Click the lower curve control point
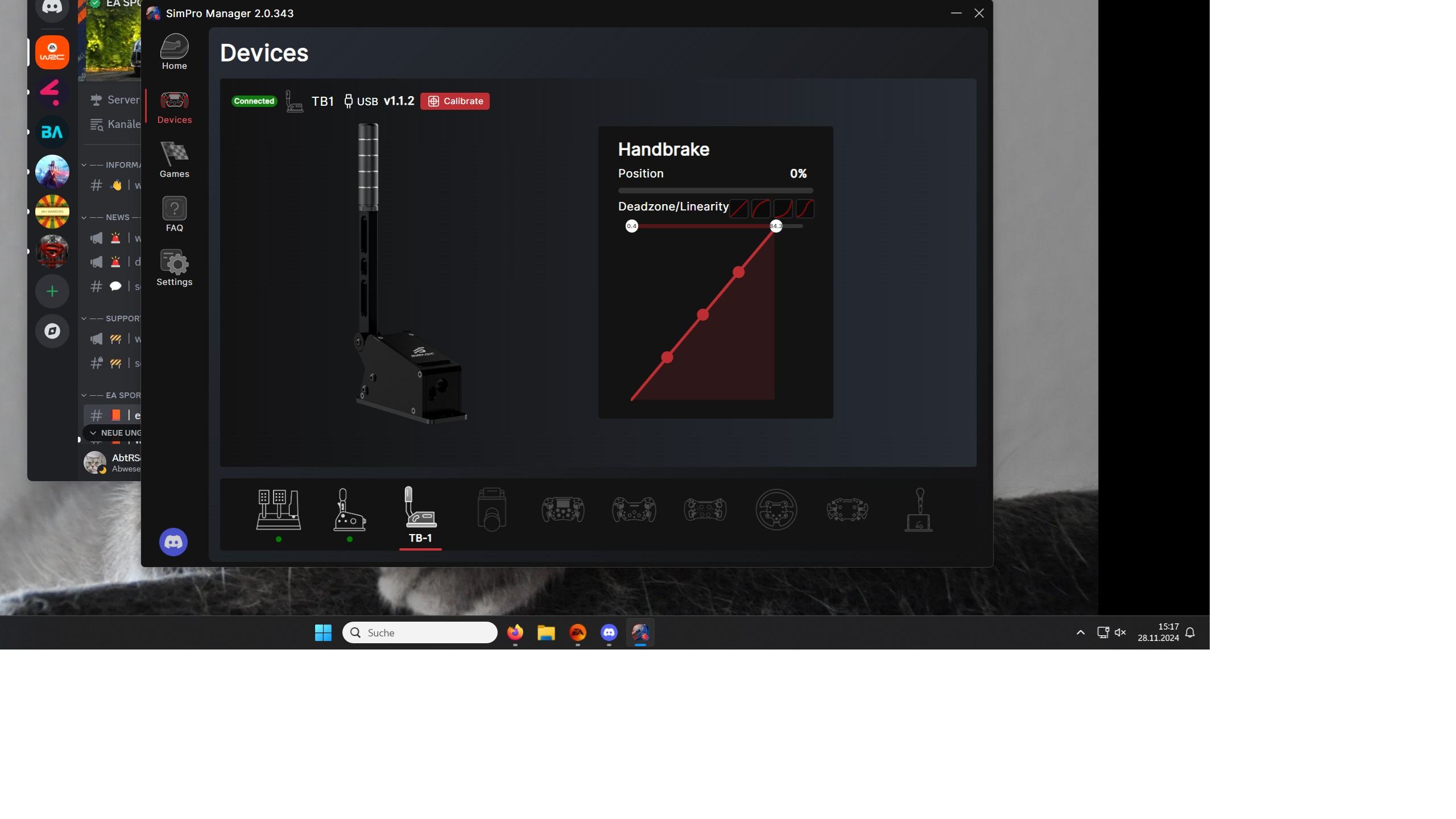1456x819 pixels. (667, 358)
